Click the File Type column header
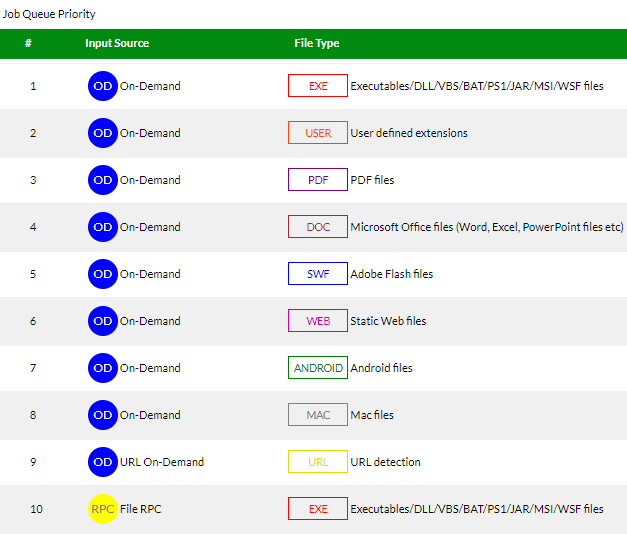The height and width of the screenshot is (534, 627). 317,43
